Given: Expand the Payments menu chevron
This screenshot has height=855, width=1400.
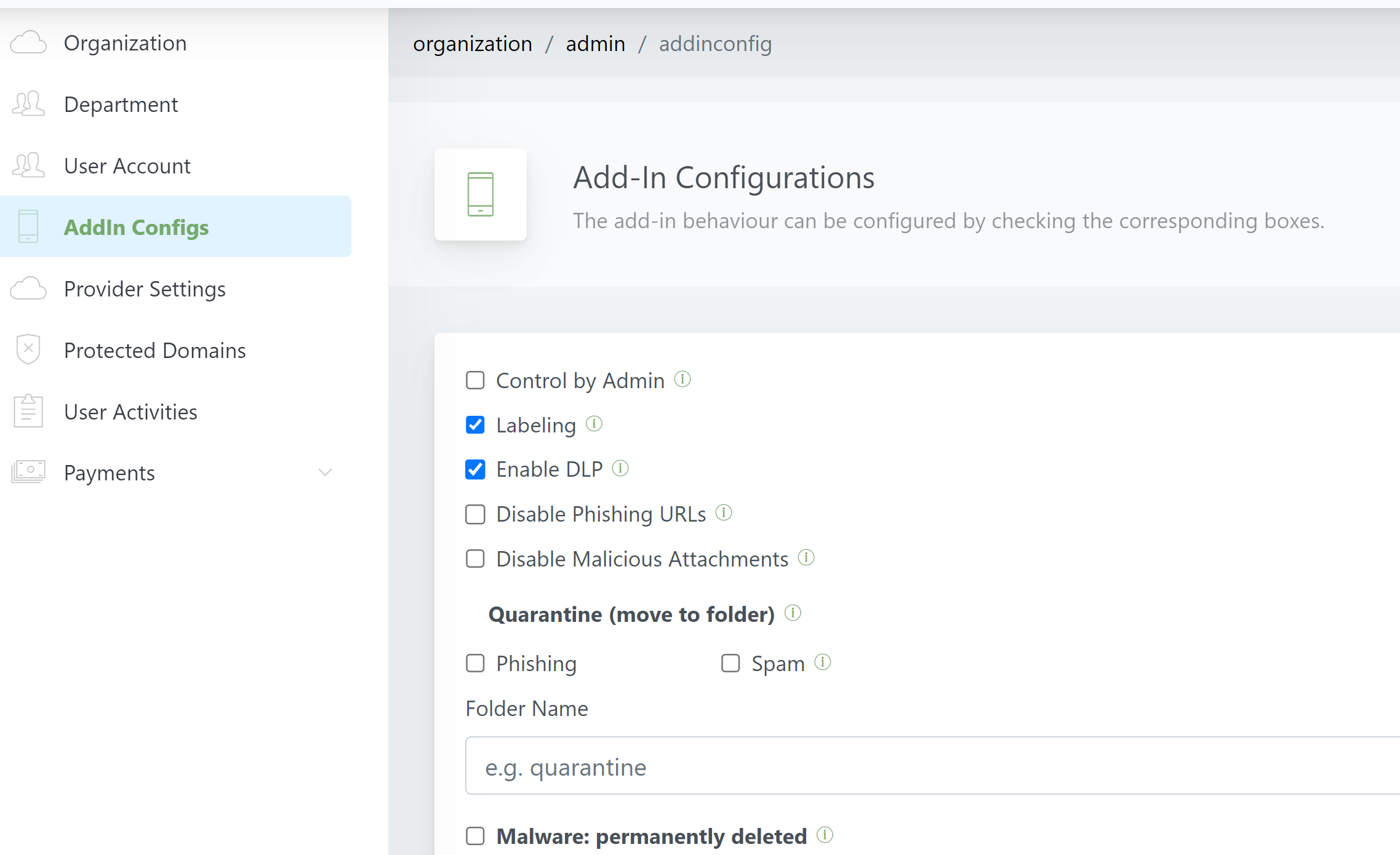Looking at the screenshot, I should (325, 472).
